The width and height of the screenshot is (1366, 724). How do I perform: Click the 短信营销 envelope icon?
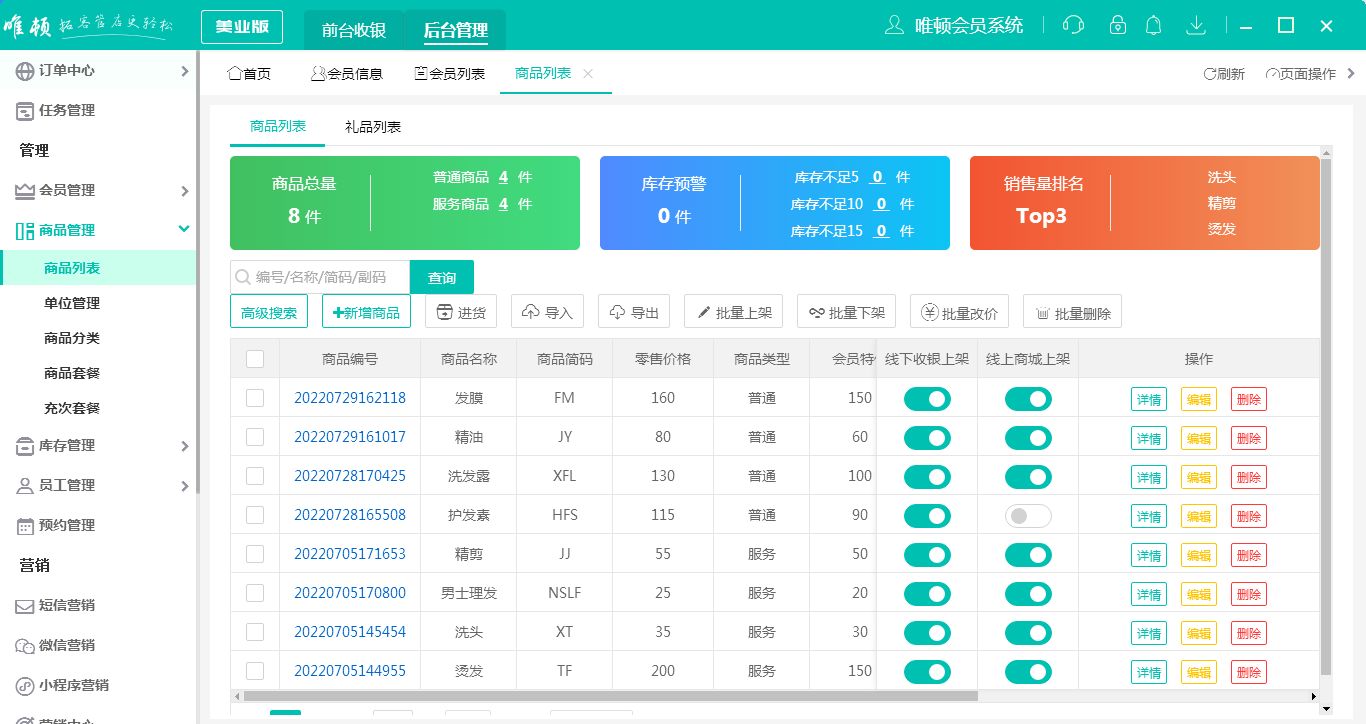[x=26, y=606]
